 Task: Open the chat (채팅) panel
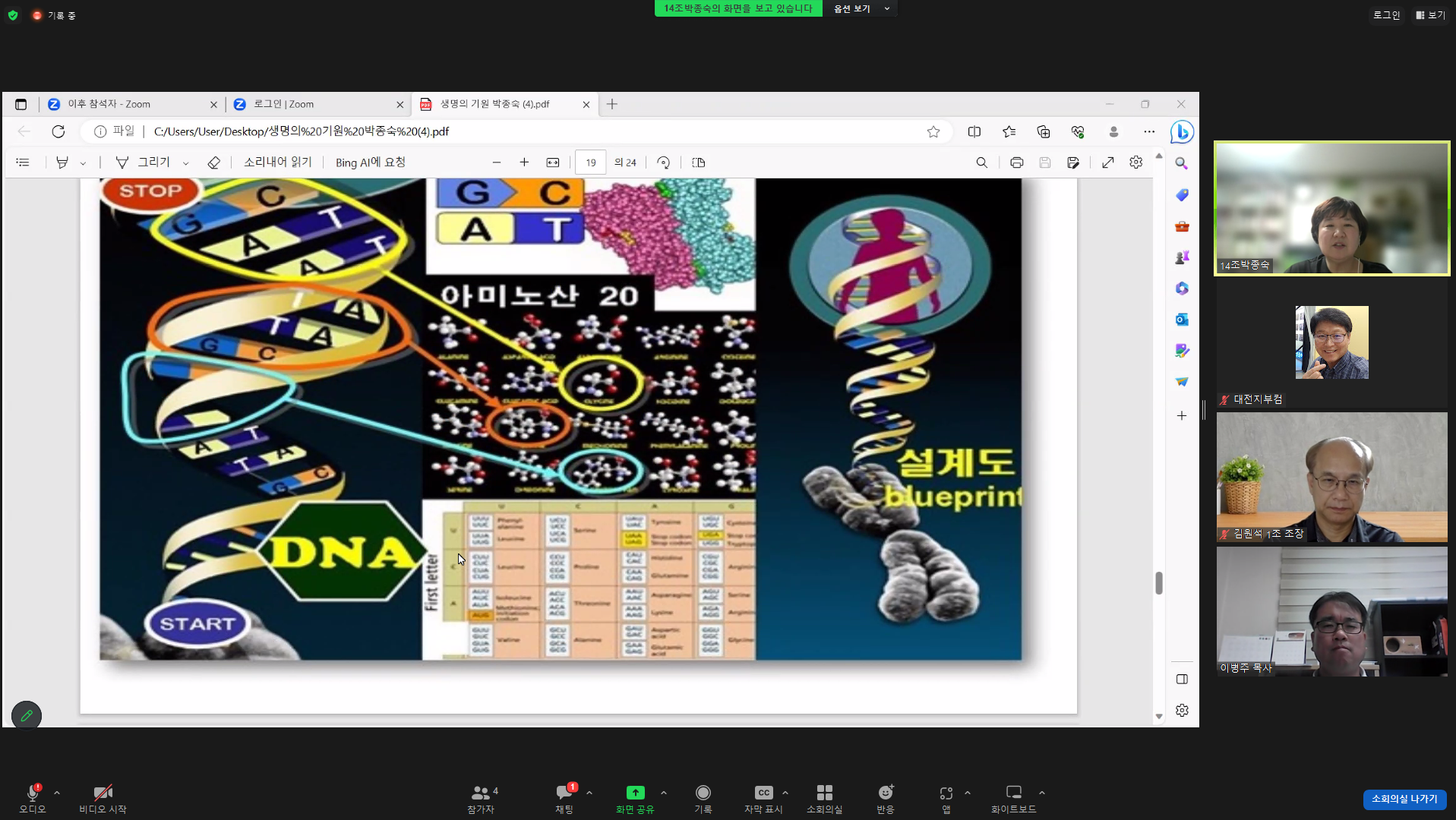tap(564, 798)
